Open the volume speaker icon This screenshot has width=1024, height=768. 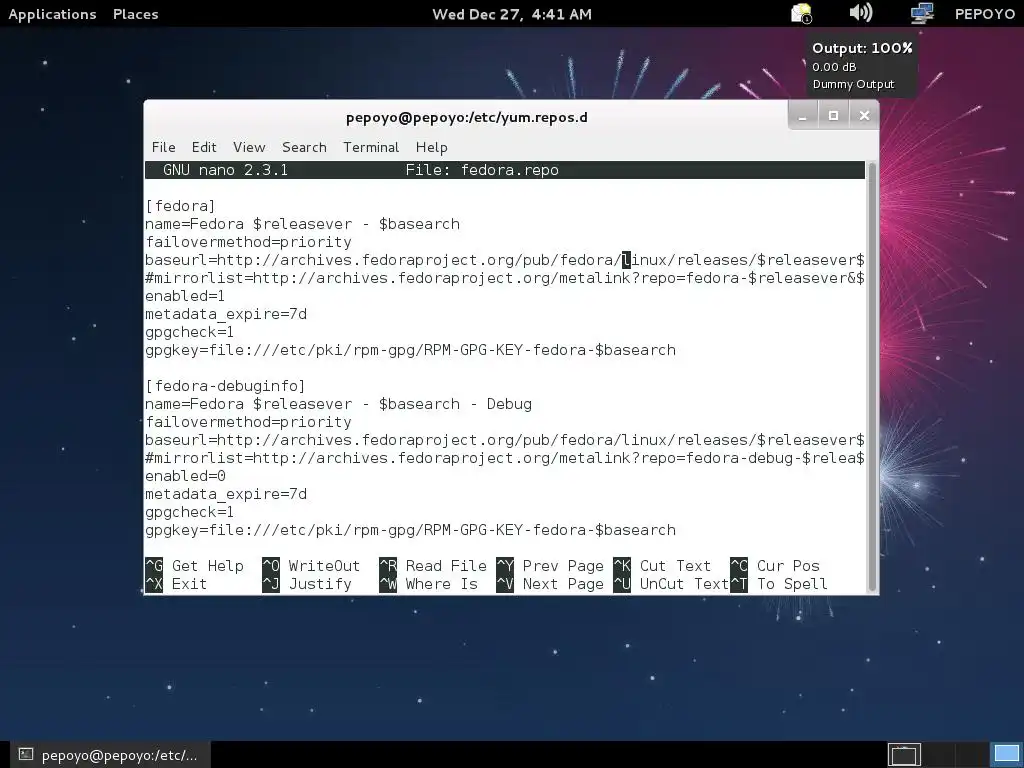point(861,12)
